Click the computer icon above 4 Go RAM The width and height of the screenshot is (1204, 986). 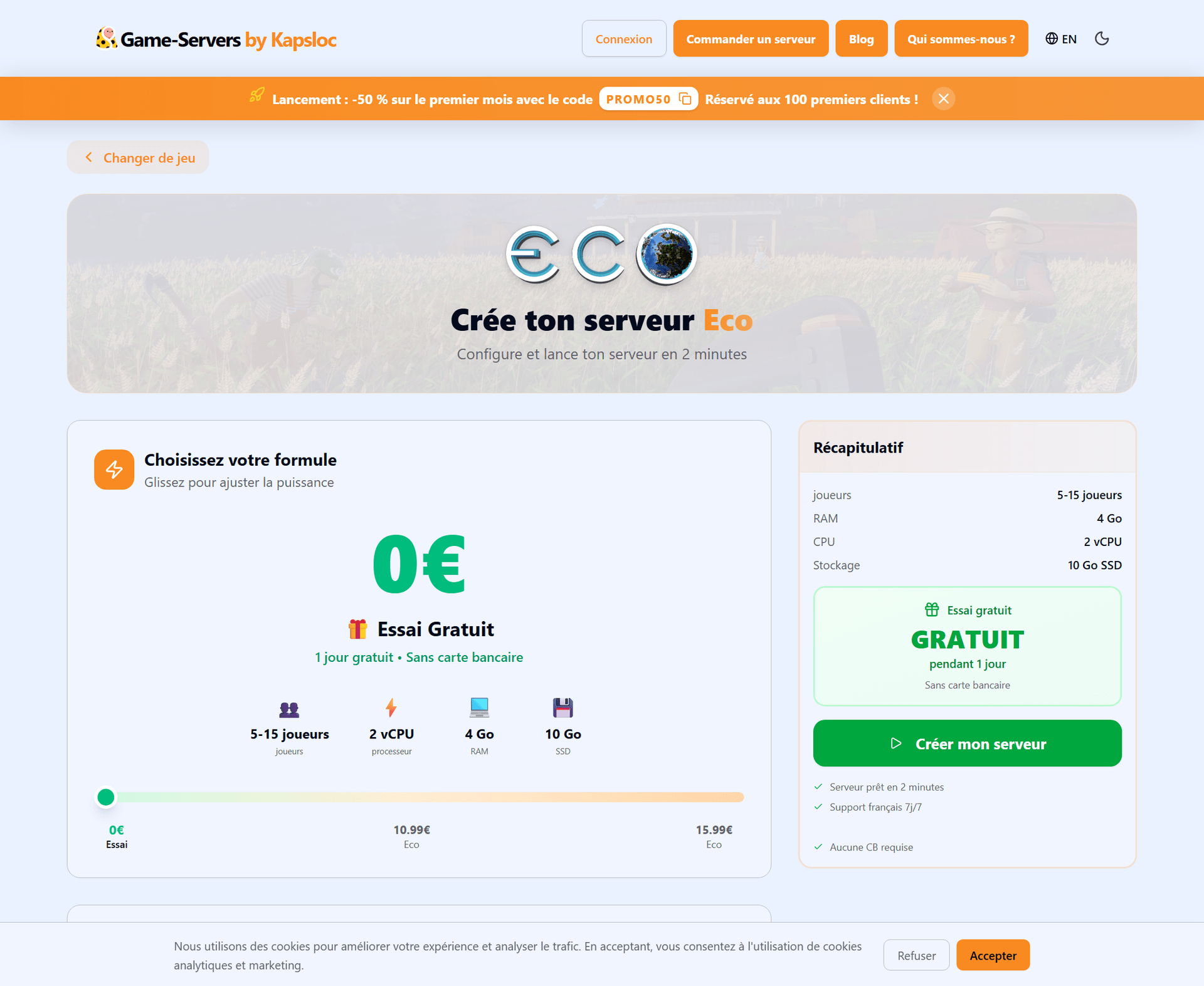[x=479, y=708]
